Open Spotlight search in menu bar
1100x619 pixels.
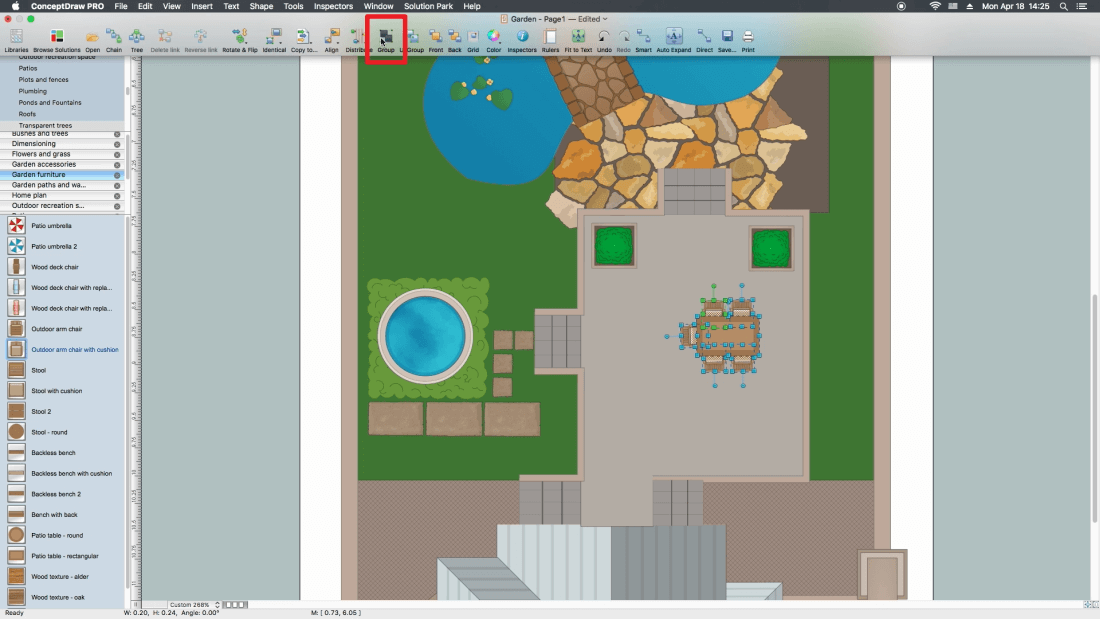coord(1064,6)
